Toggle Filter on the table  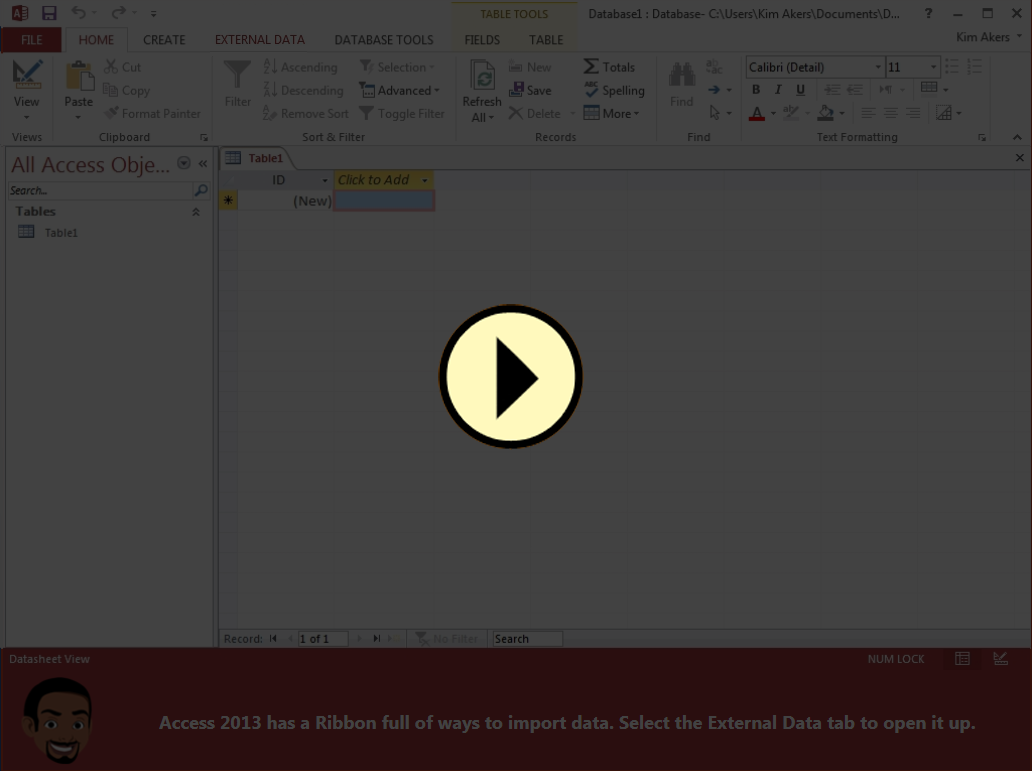click(x=402, y=113)
